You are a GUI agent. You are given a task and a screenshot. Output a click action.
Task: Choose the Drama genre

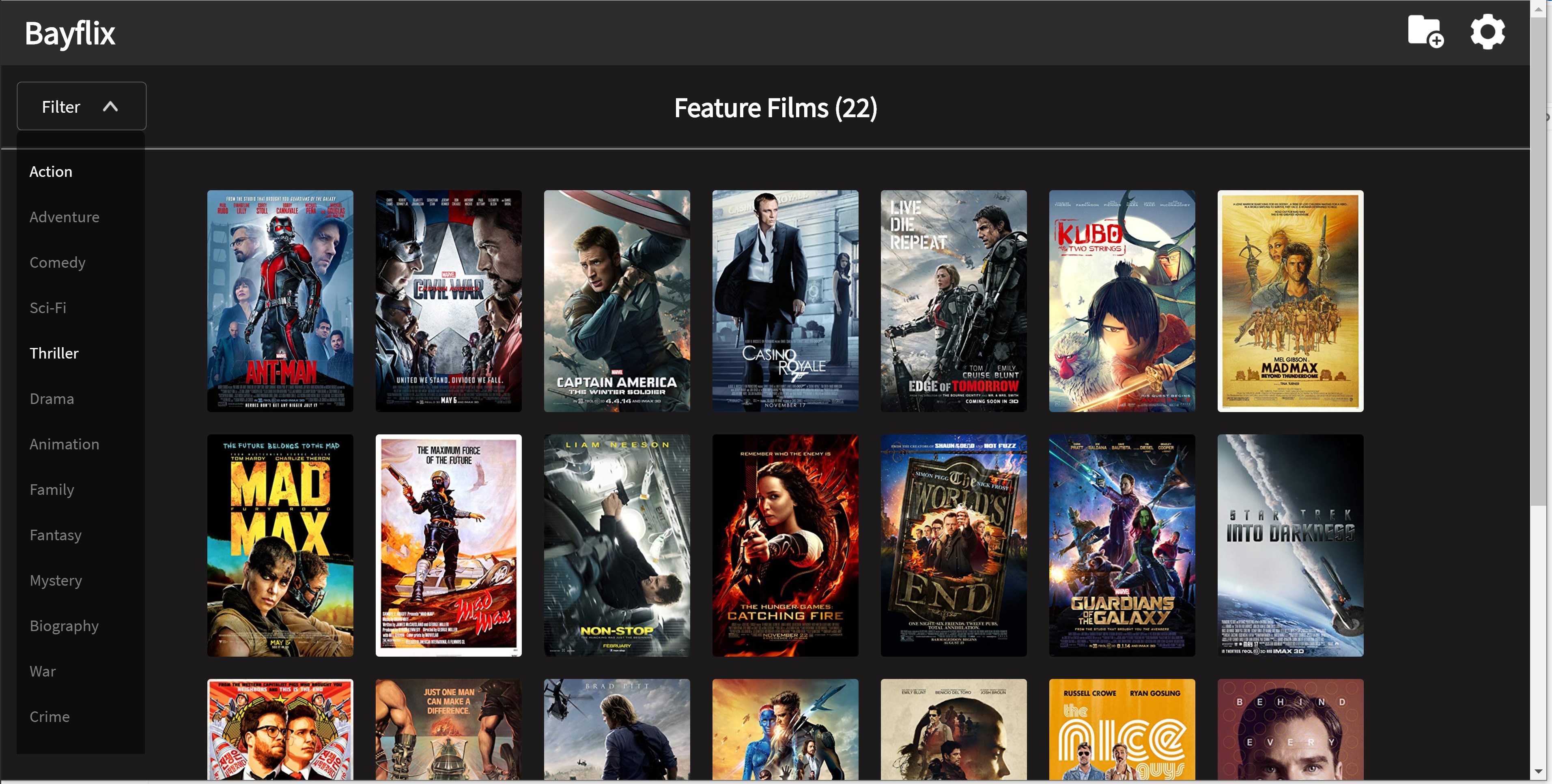click(x=52, y=399)
